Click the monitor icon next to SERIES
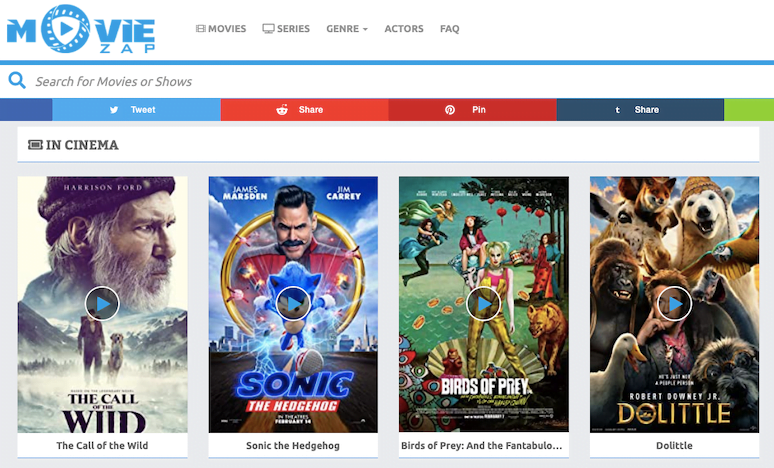 pos(268,29)
